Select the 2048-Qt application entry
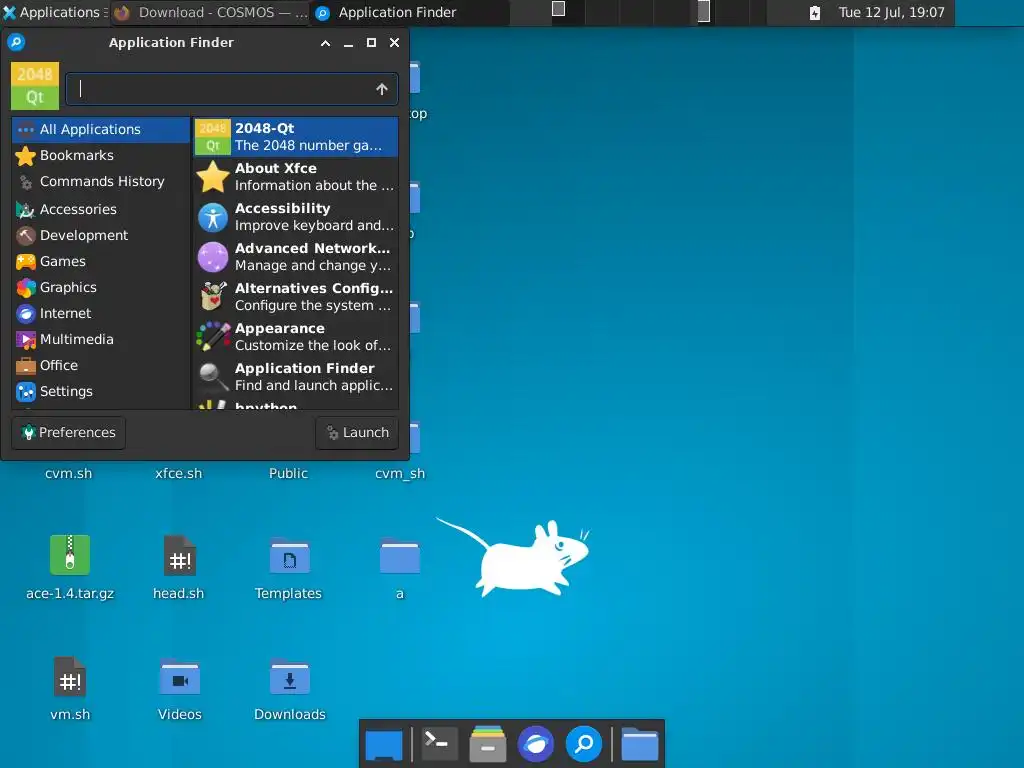 pos(295,136)
